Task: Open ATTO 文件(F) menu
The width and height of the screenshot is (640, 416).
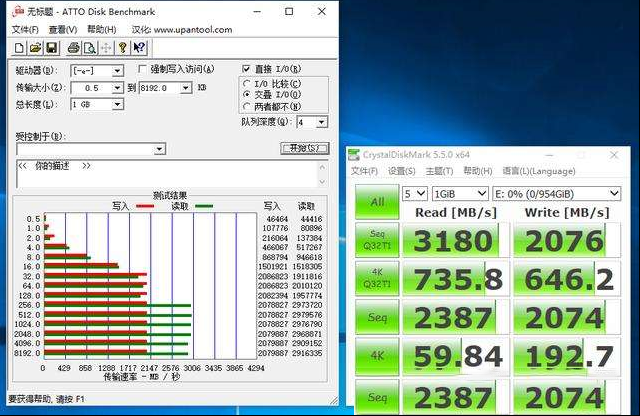Action: tap(25, 30)
